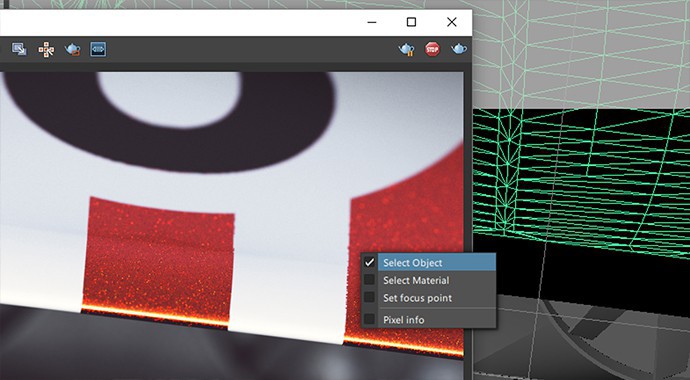Image resolution: width=690 pixels, height=380 pixels.
Task: Minimize the render window
Action: 372,22
